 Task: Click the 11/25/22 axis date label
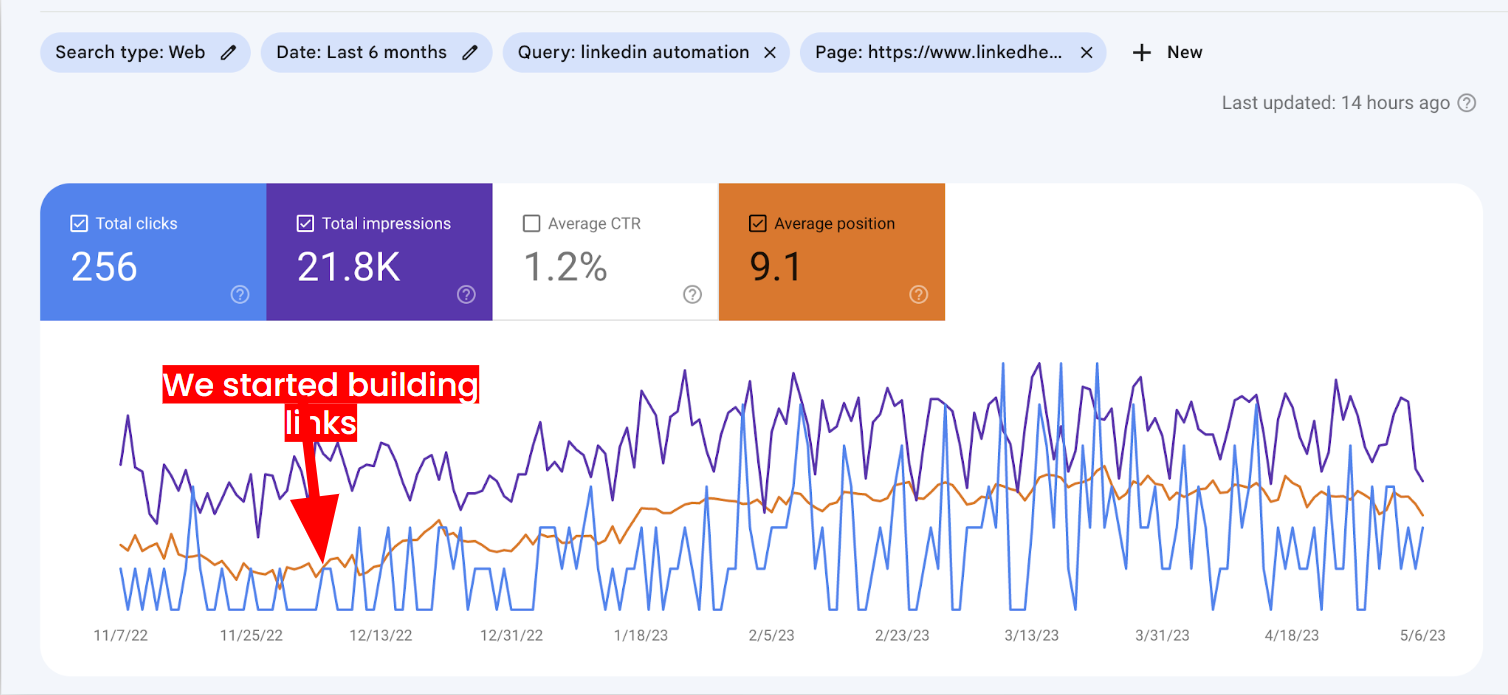(x=251, y=635)
